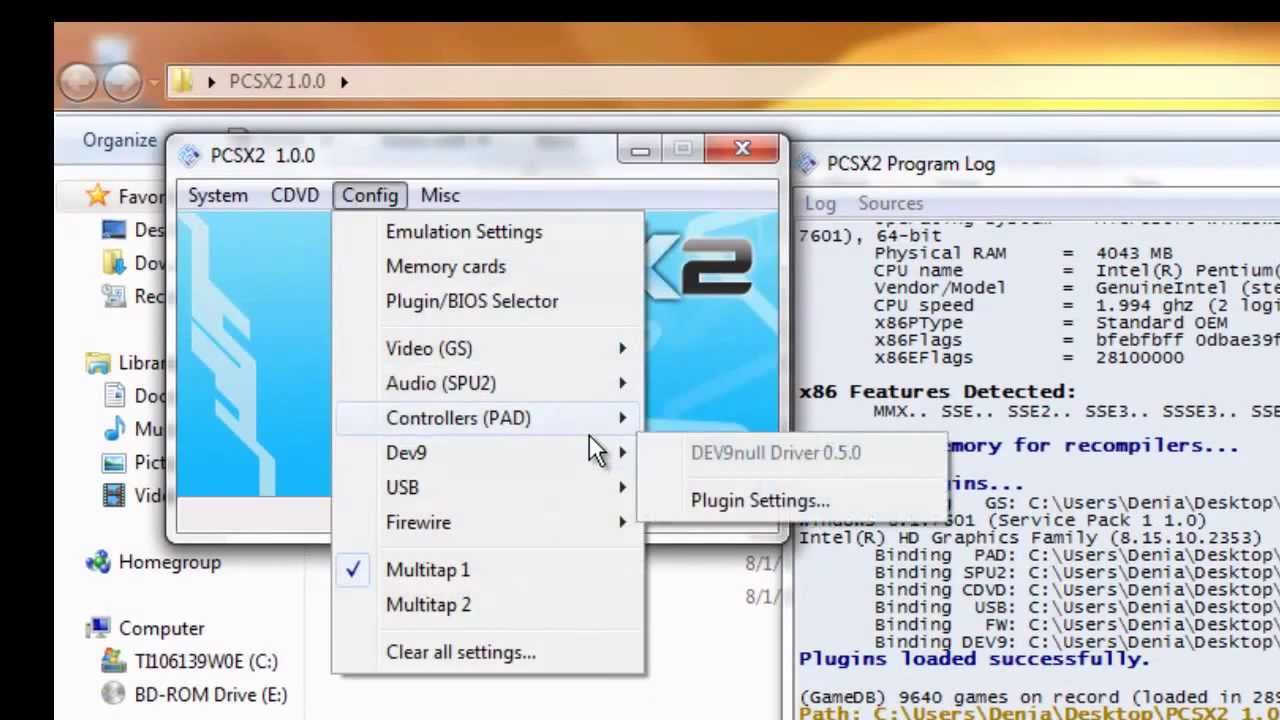Viewport: 1280px width, 720px height.
Task: Click the folder icon in the address bar
Action: 182,81
